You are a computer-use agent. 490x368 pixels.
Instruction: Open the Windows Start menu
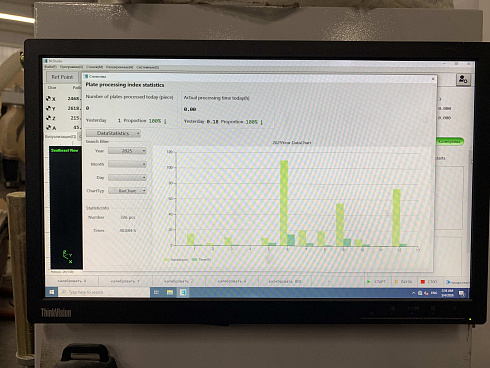pyautogui.click(x=52, y=292)
